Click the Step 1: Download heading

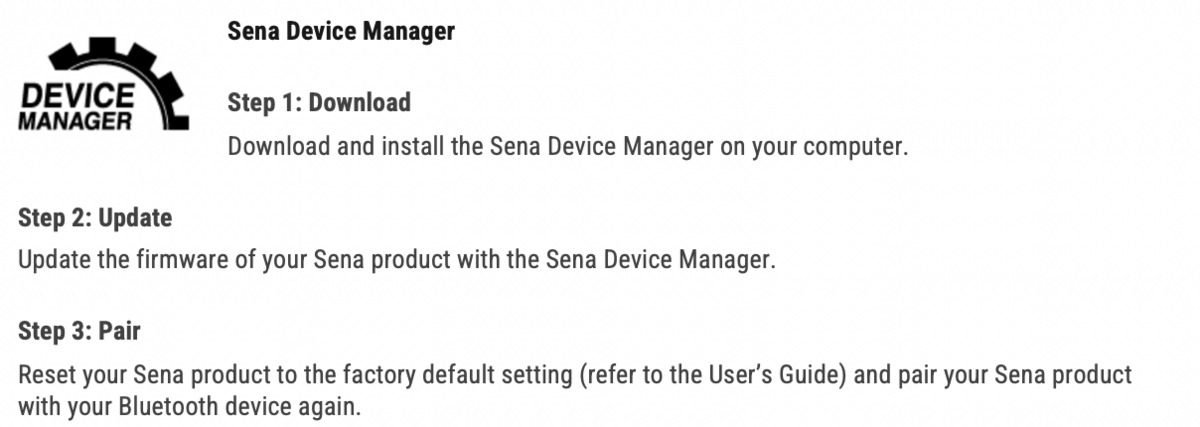click(319, 102)
